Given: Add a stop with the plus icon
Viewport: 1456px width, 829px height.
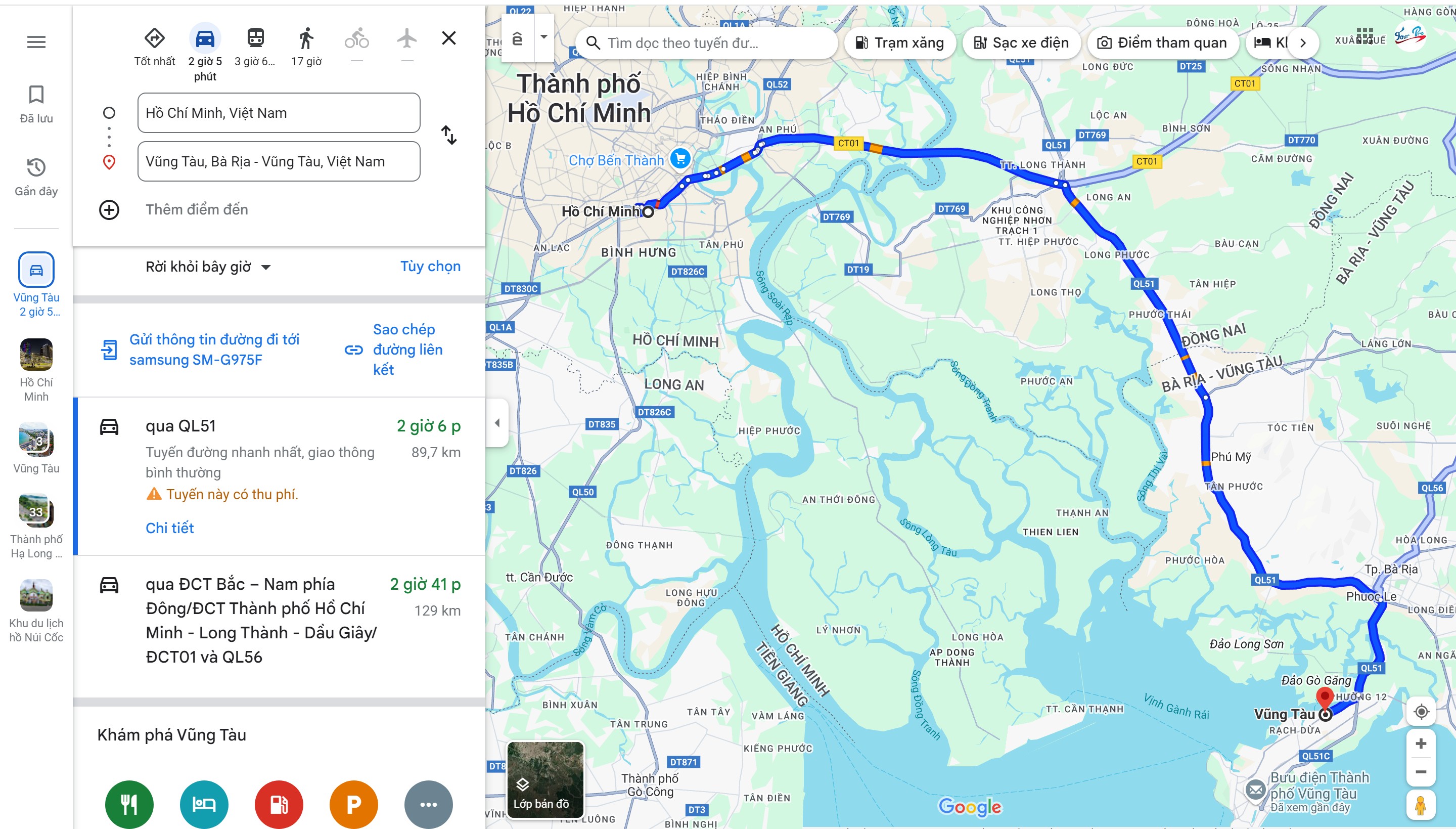Looking at the screenshot, I should (109, 209).
